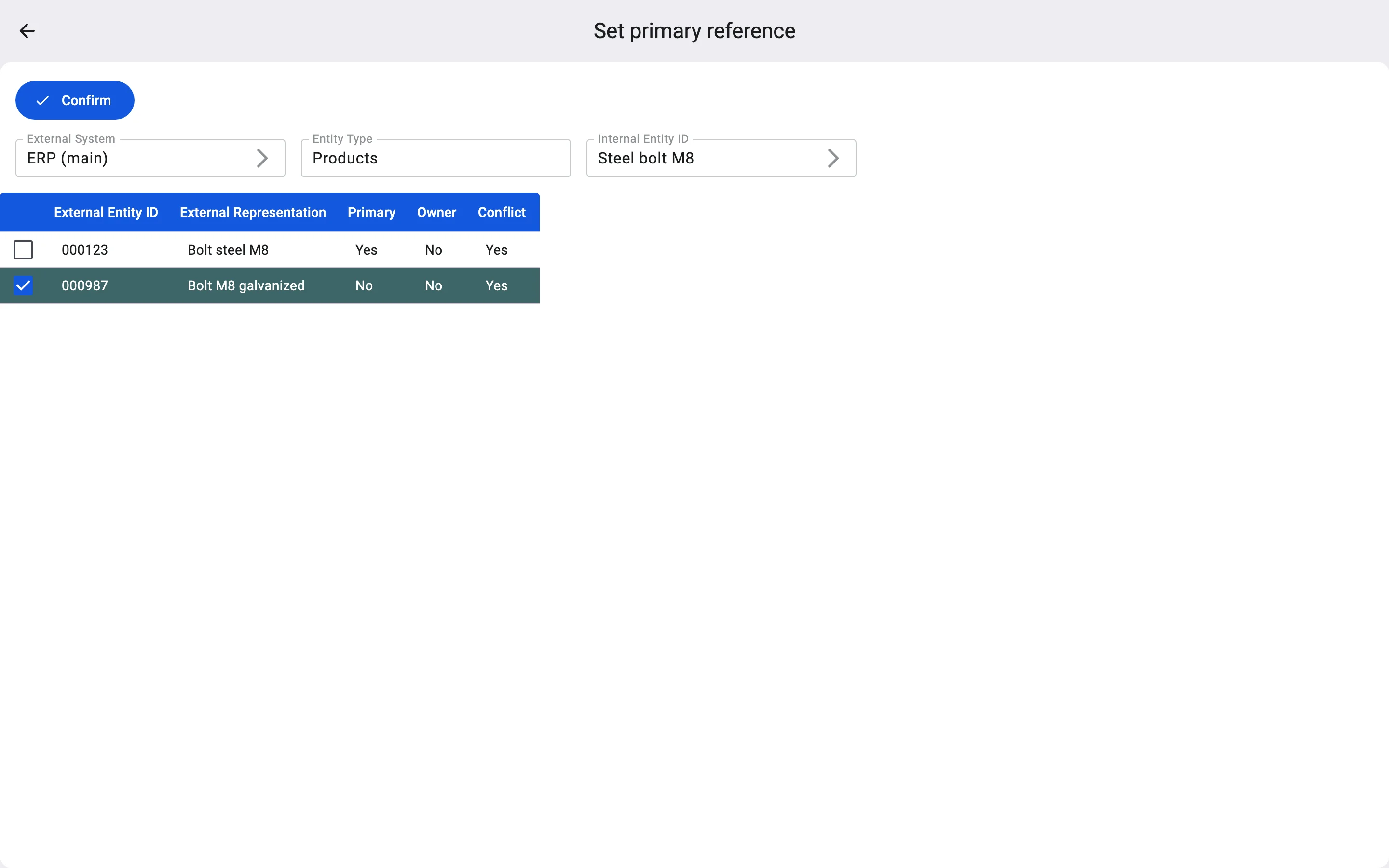Open Internal Entity ID chevron for Steel bolt M8
This screenshot has height=868, width=1389.
coord(833,158)
